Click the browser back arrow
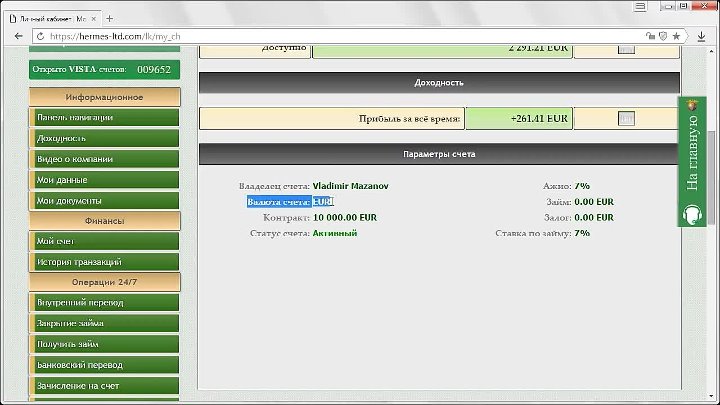720x405 pixels. point(17,35)
